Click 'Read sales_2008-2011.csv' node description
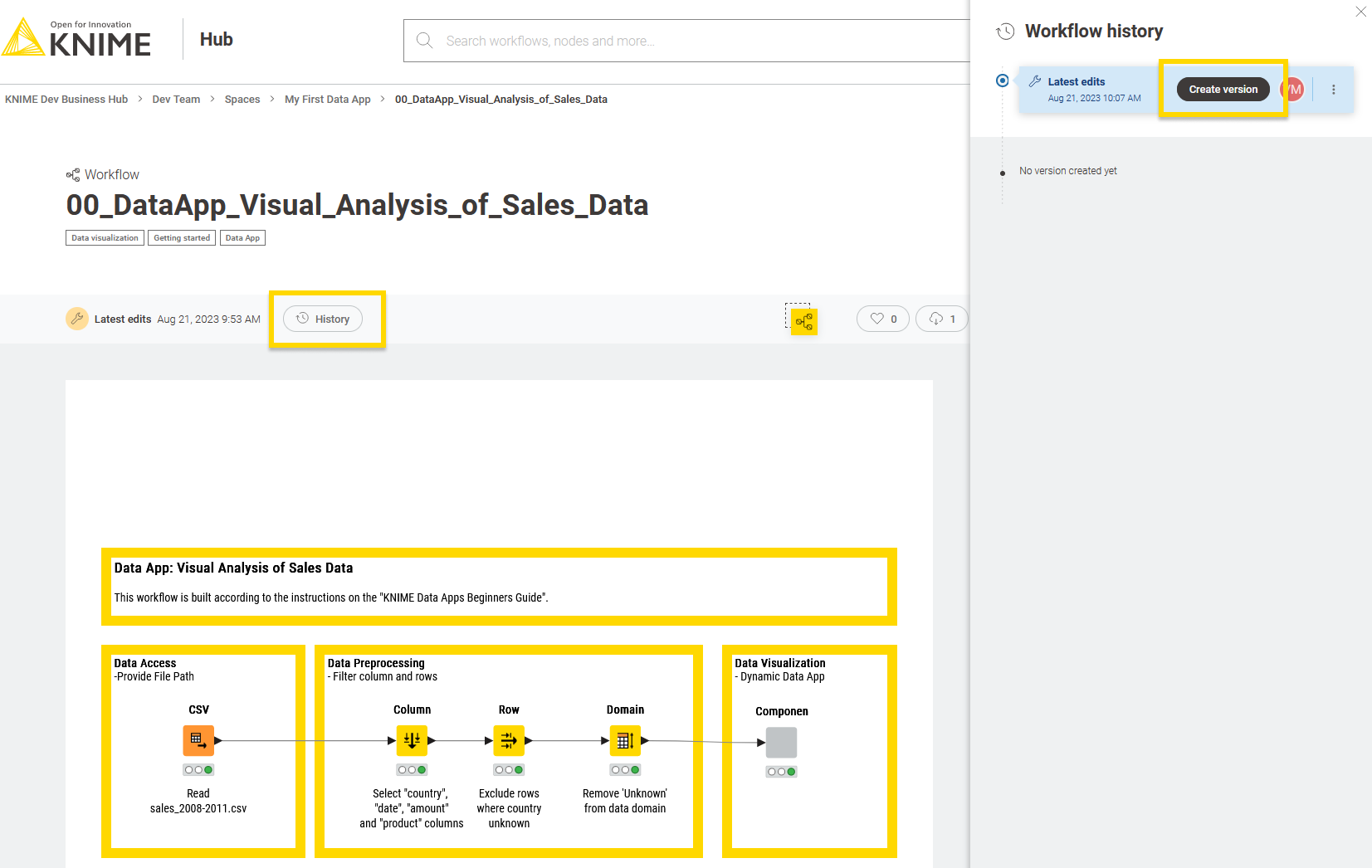 [198, 801]
